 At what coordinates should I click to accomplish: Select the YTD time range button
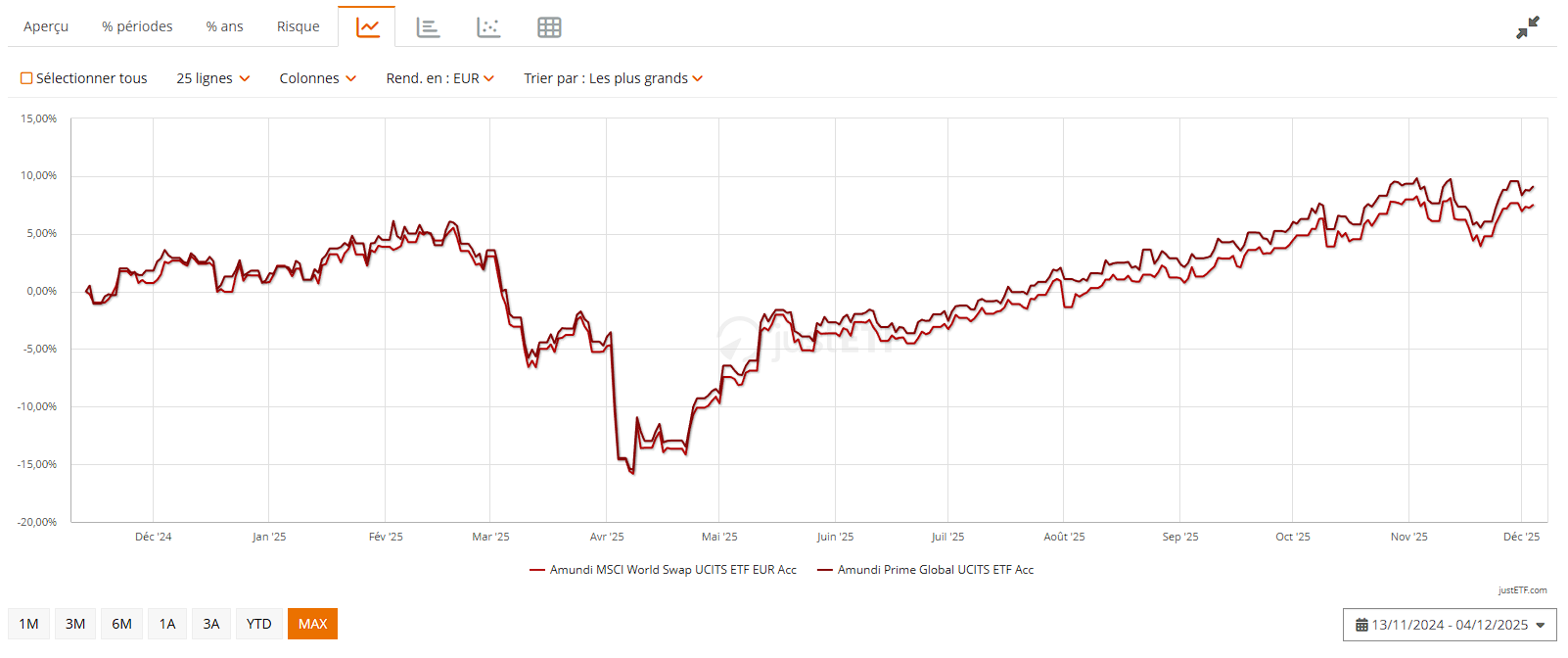[x=258, y=624]
